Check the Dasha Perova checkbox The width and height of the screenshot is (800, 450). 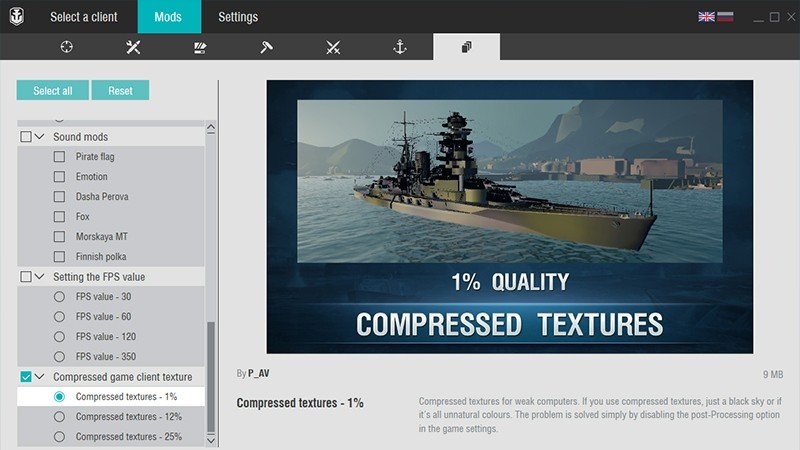click(x=59, y=197)
